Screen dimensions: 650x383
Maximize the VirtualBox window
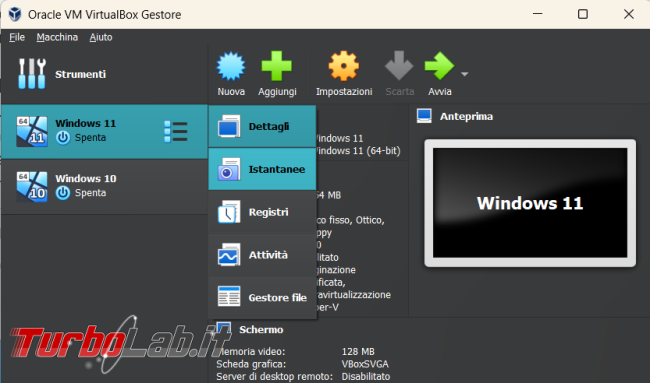pos(583,14)
